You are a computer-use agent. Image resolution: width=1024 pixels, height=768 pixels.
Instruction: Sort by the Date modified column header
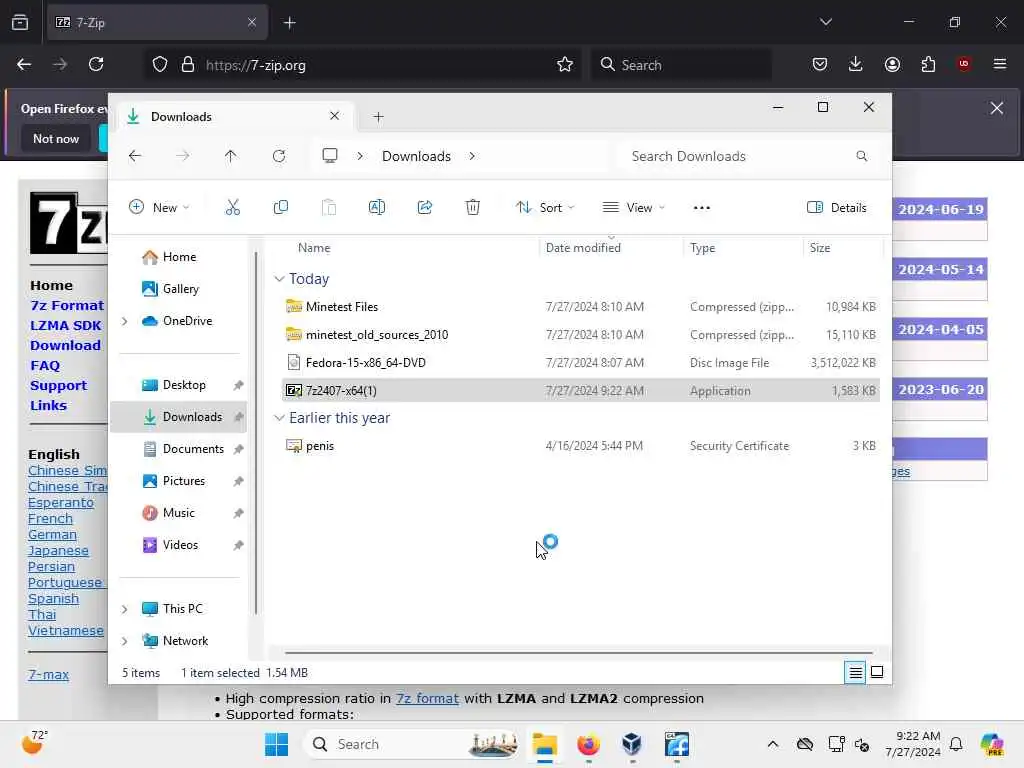611,248
